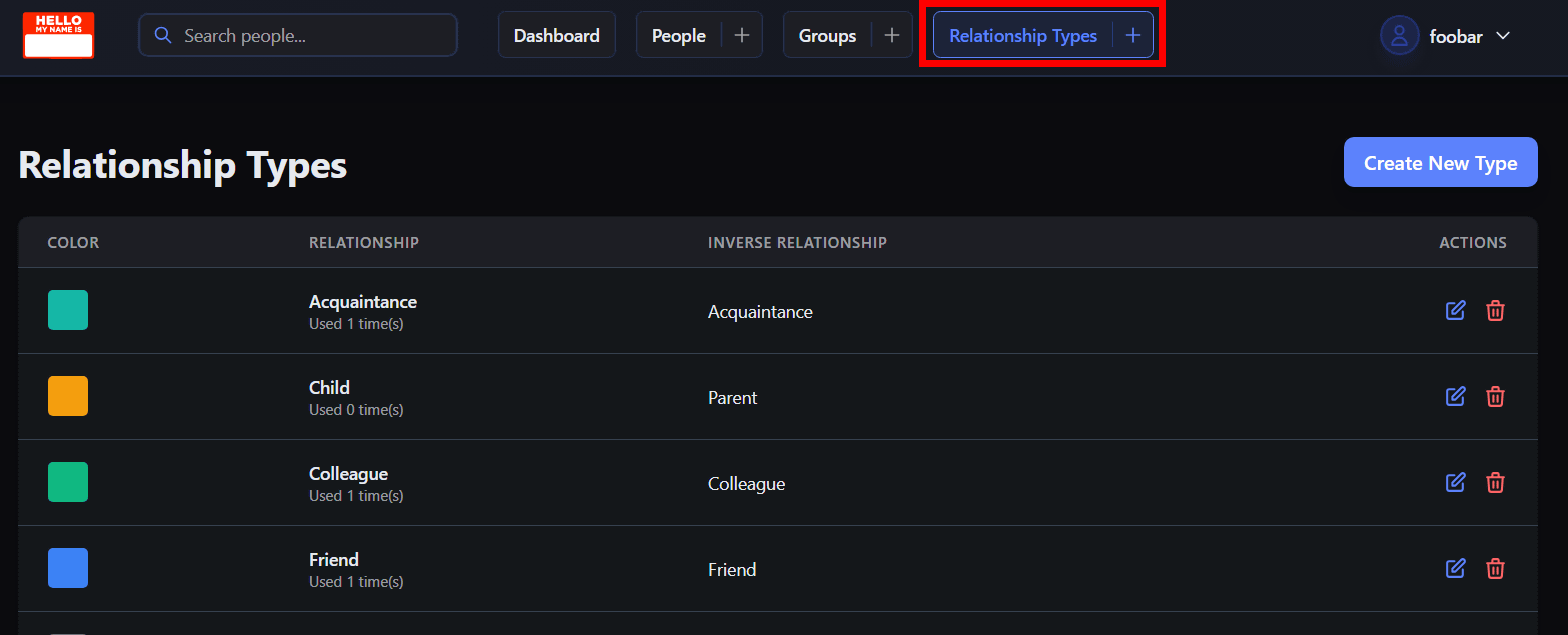Edit the Acquaintance relationship type
The image size is (1568, 635).
(x=1455, y=311)
